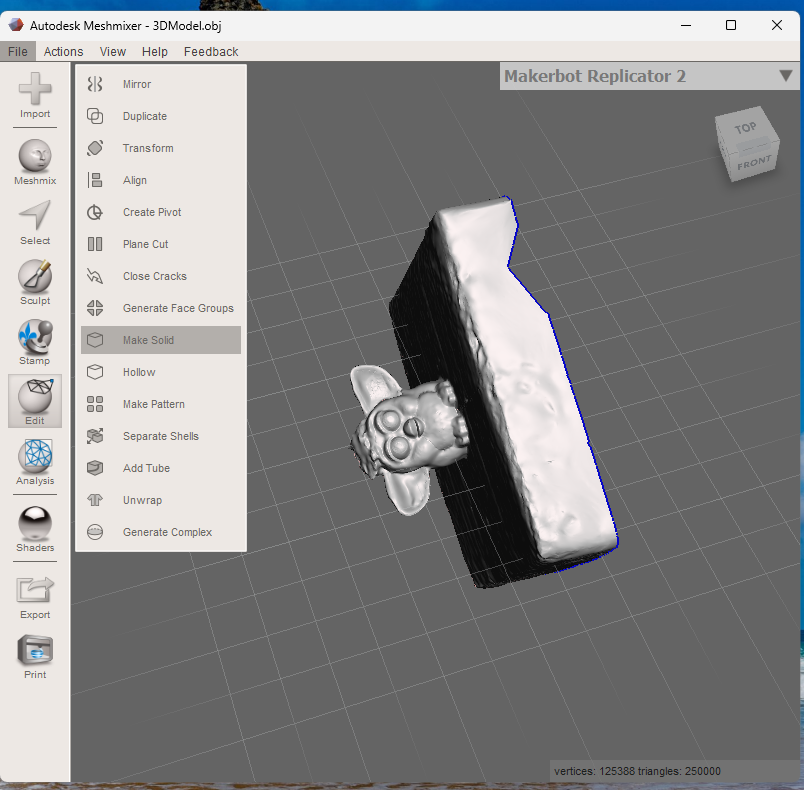Open the Import tool

point(35,95)
